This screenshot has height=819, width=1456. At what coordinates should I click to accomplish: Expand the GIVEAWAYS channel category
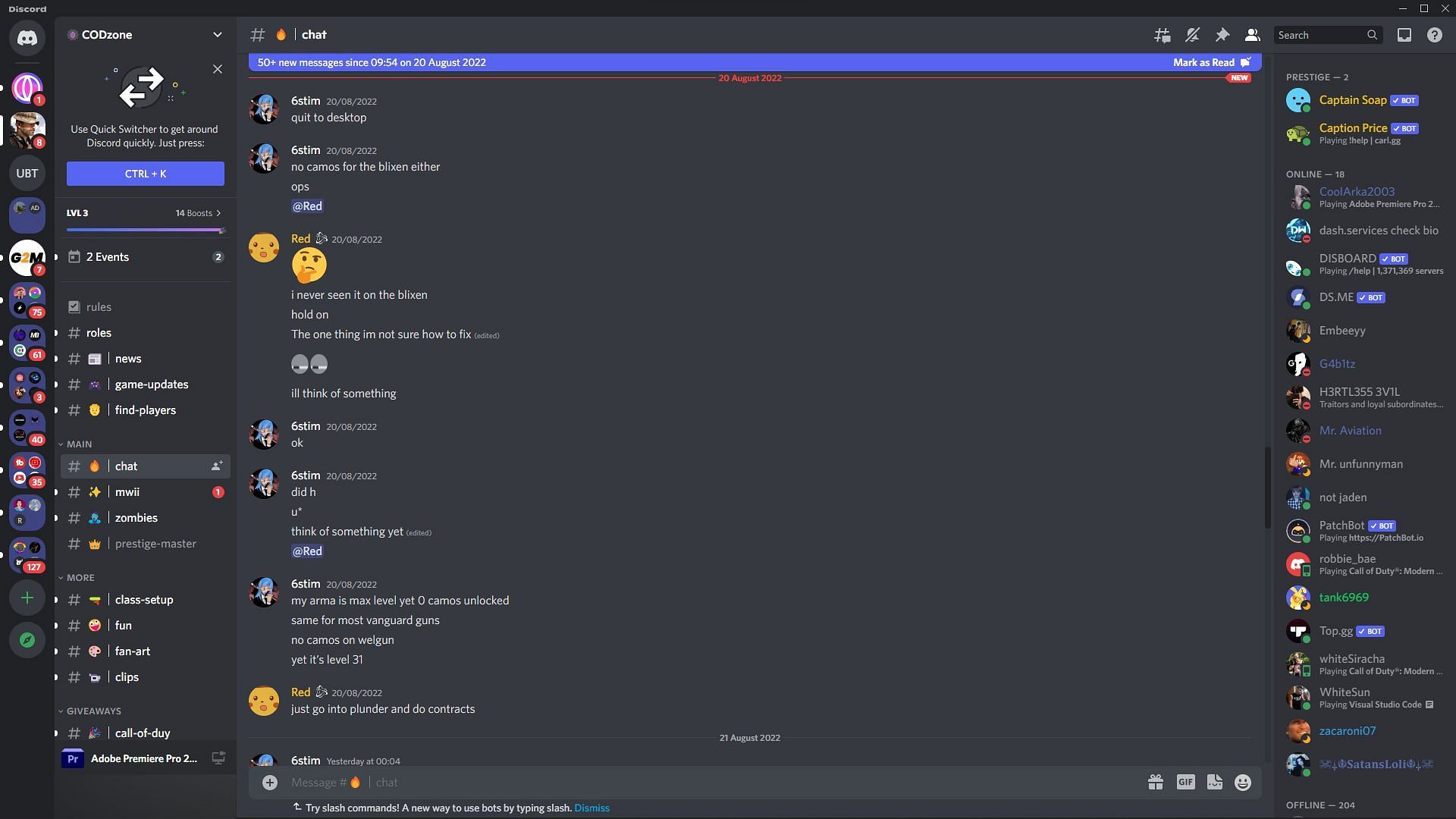click(93, 711)
